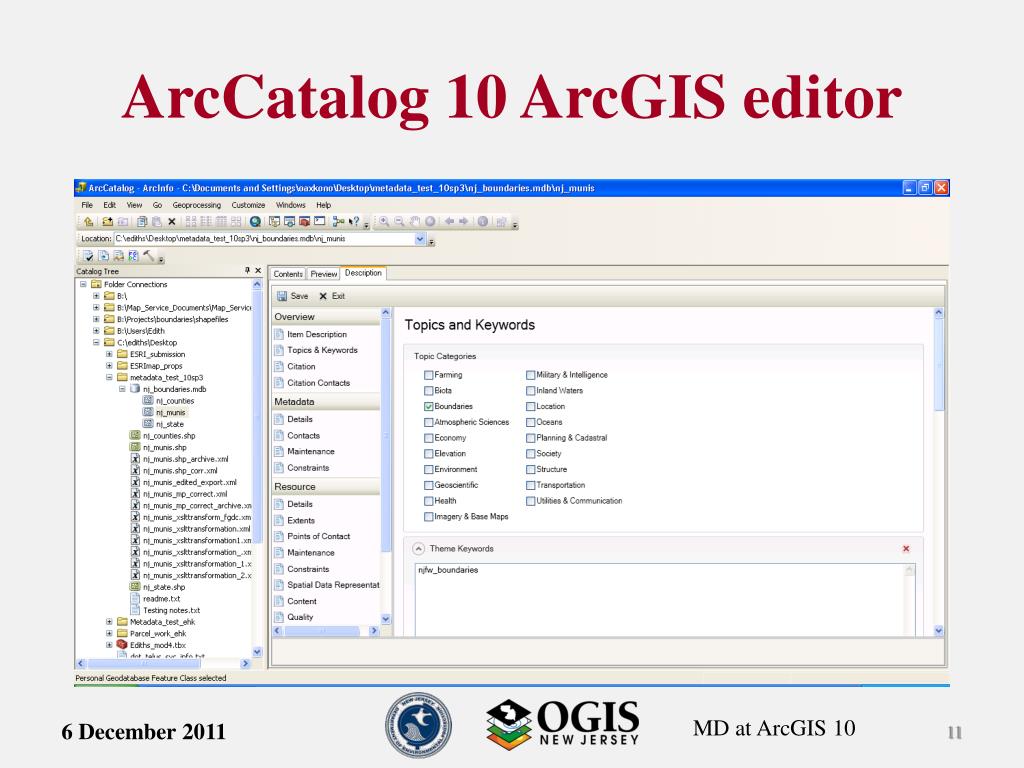Open the Citation Contacts page

318,383
